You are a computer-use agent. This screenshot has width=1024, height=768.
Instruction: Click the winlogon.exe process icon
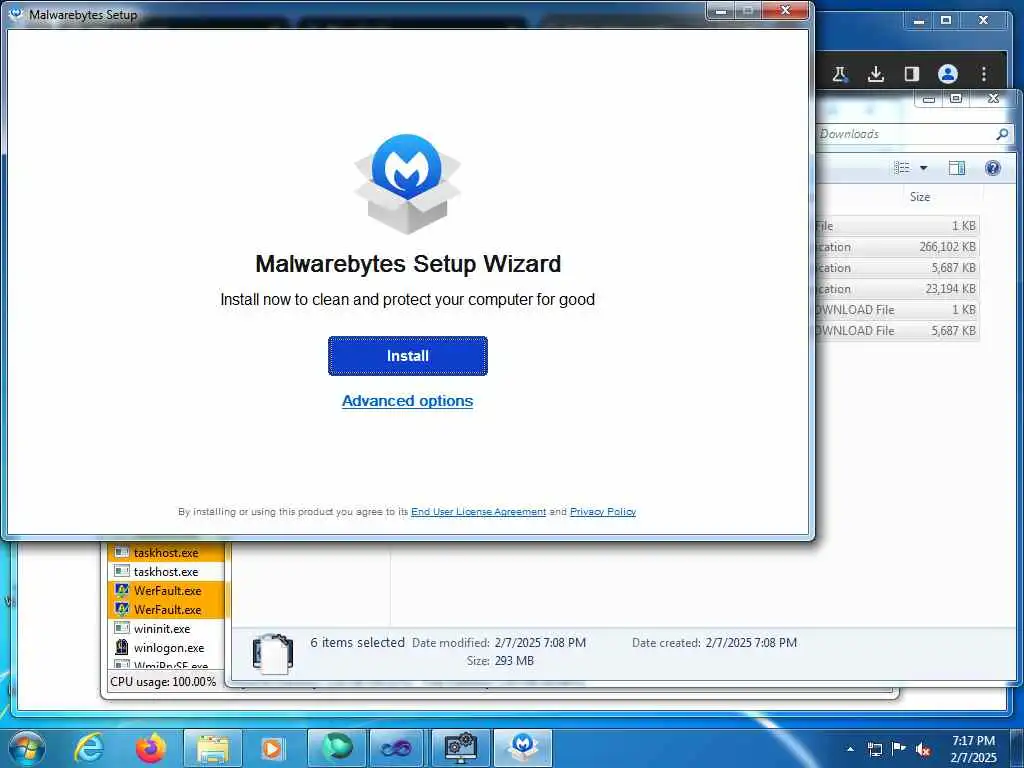point(121,647)
